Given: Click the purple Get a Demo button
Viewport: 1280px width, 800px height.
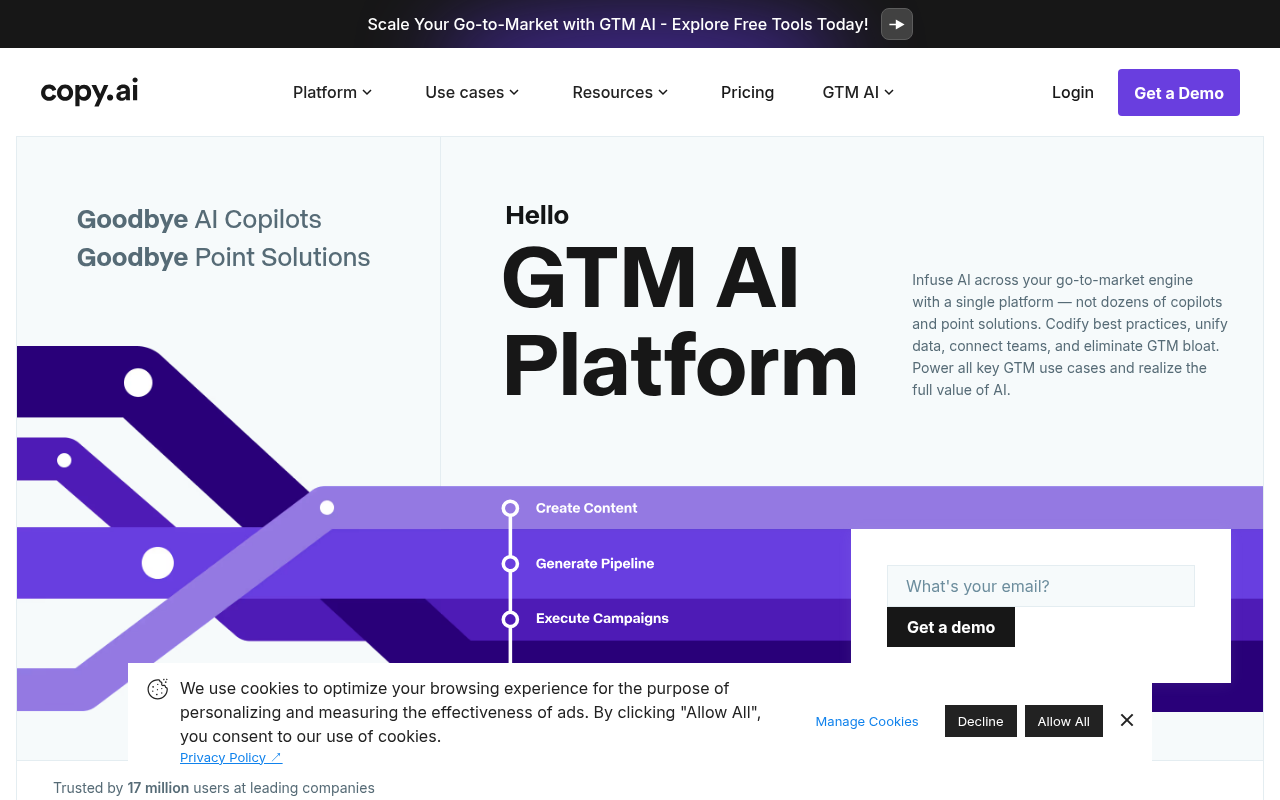Looking at the screenshot, I should [1178, 92].
